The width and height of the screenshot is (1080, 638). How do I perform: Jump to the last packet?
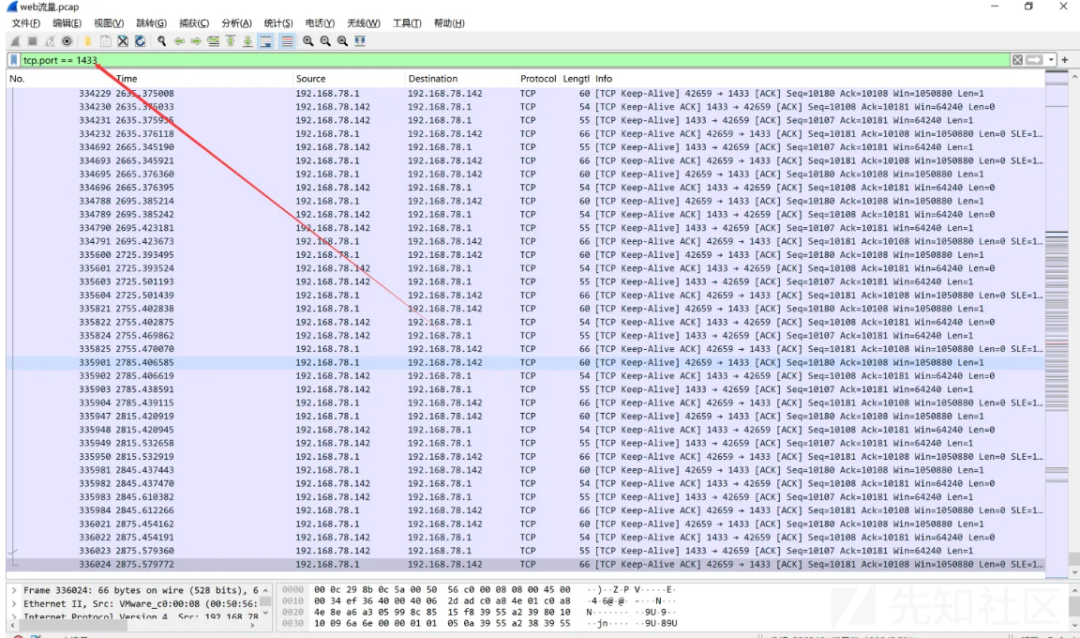[248, 41]
